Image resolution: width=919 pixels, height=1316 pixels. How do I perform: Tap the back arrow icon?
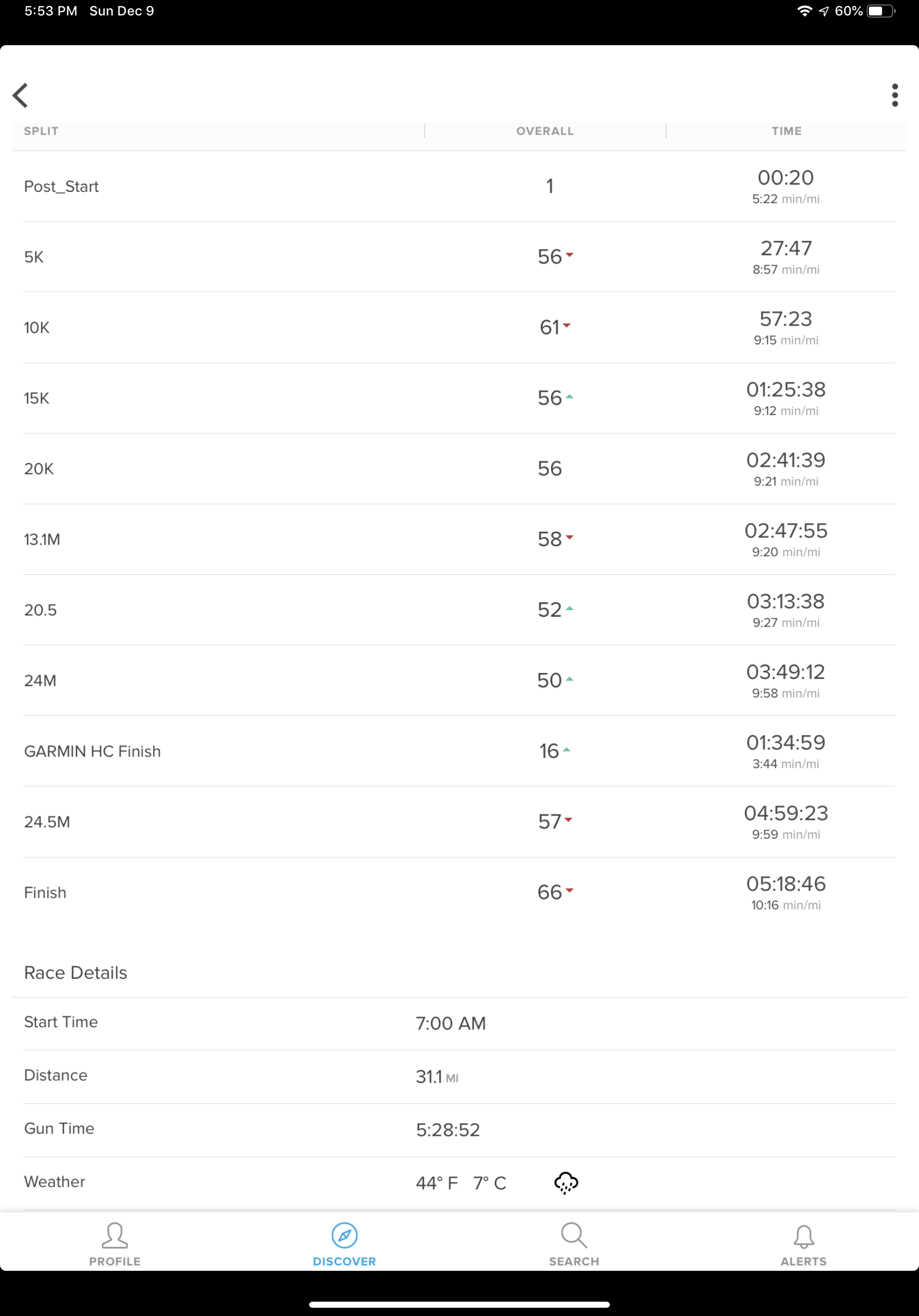pos(20,95)
